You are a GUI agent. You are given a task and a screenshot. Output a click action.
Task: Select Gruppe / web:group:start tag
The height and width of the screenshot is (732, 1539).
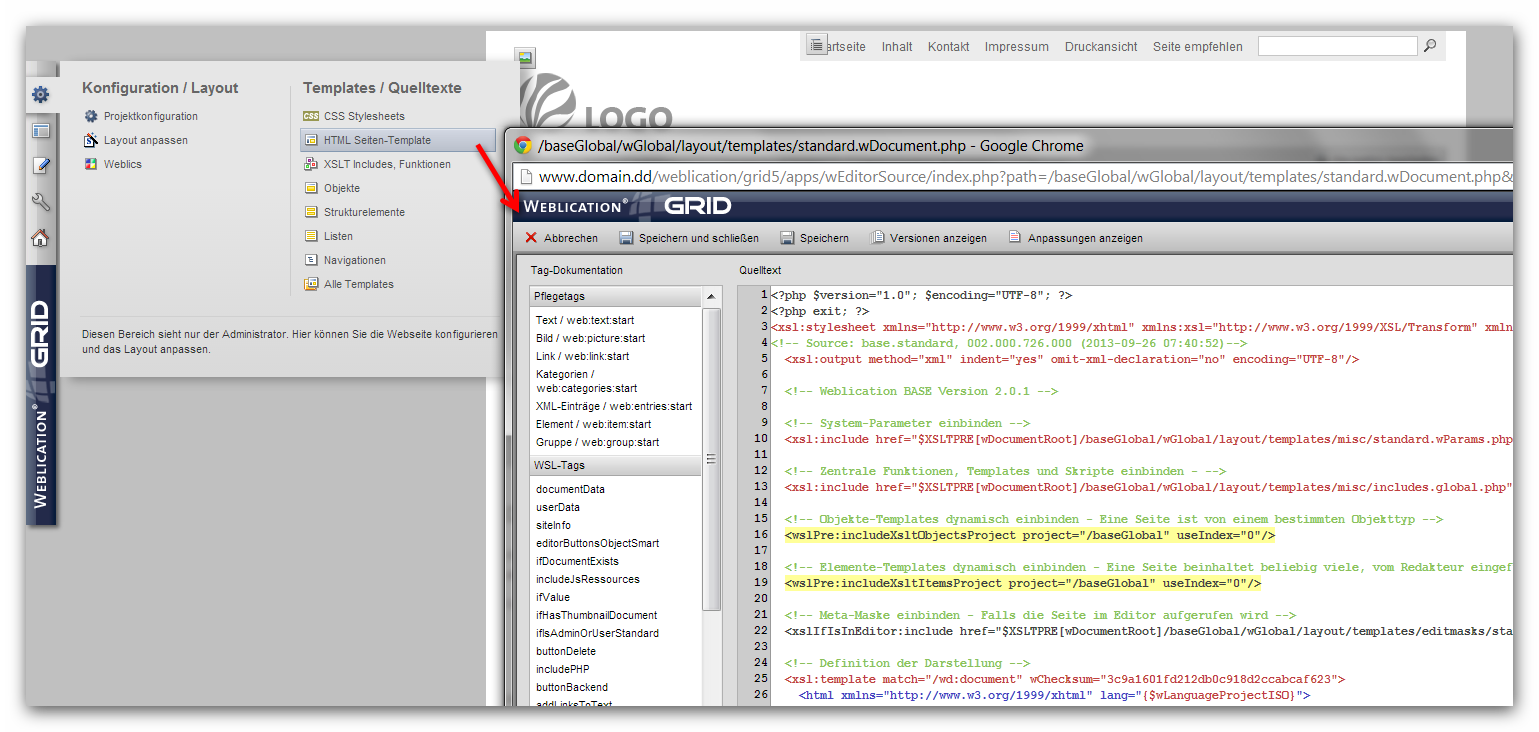click(598, 442)
